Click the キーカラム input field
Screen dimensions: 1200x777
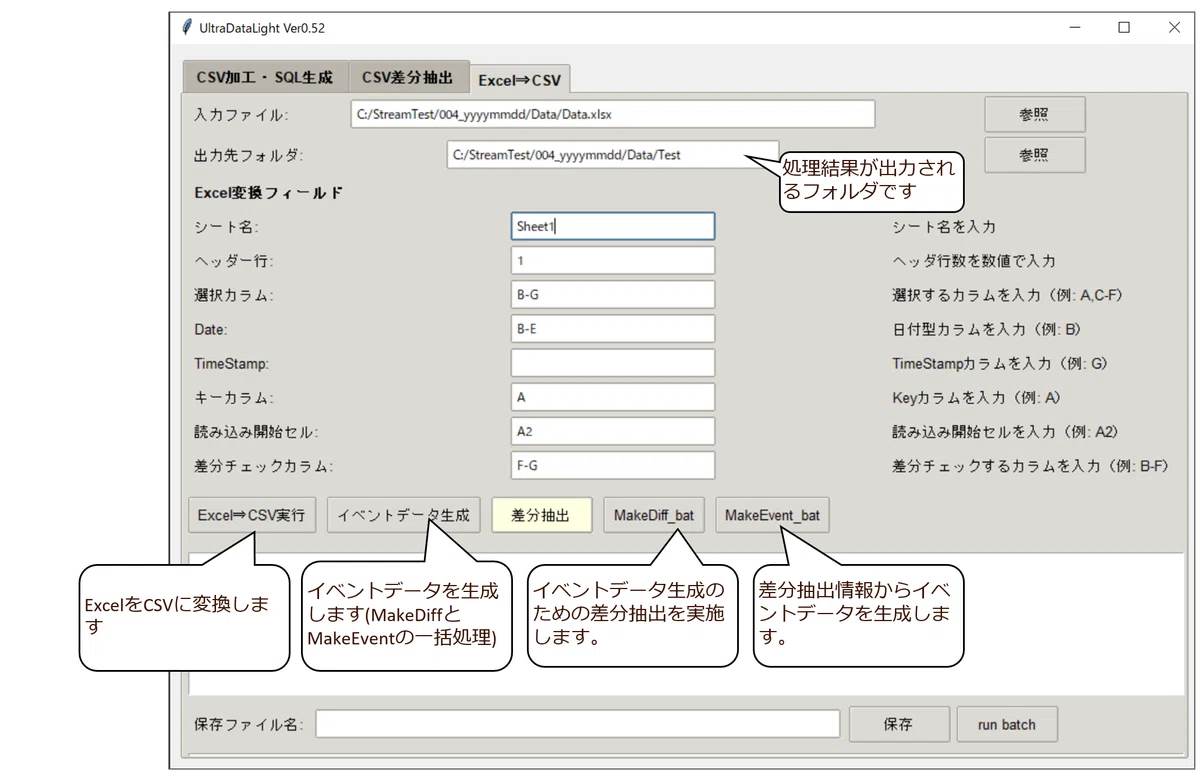coord(613,397)
